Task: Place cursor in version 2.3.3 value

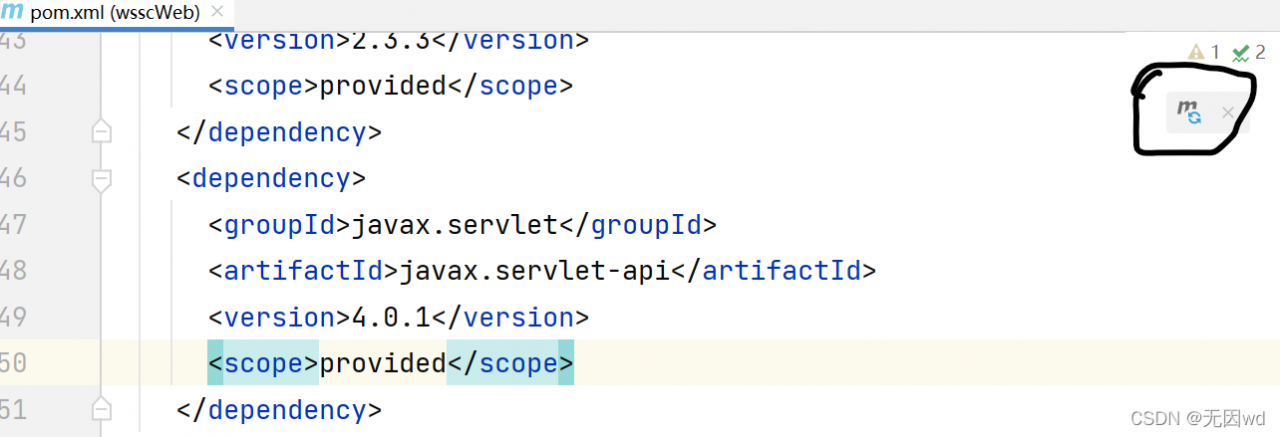Action: (x=391, y=41)
